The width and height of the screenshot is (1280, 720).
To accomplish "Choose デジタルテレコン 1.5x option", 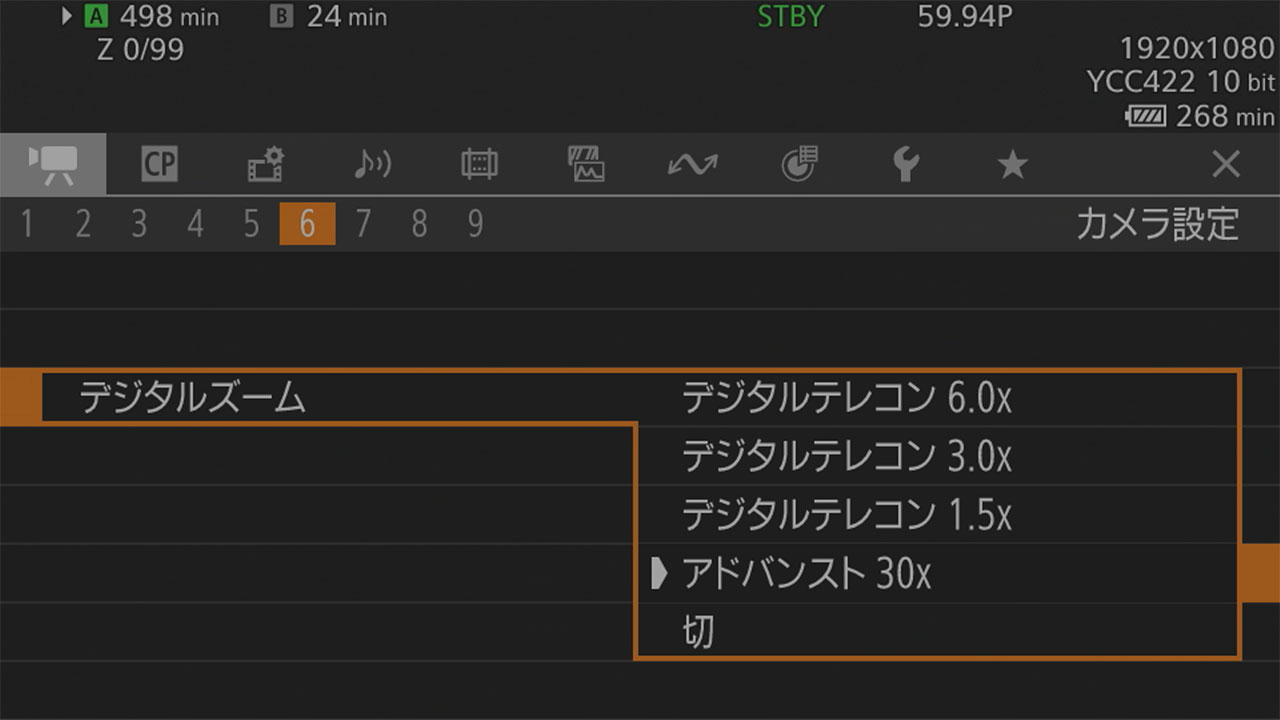I will 846,515.
